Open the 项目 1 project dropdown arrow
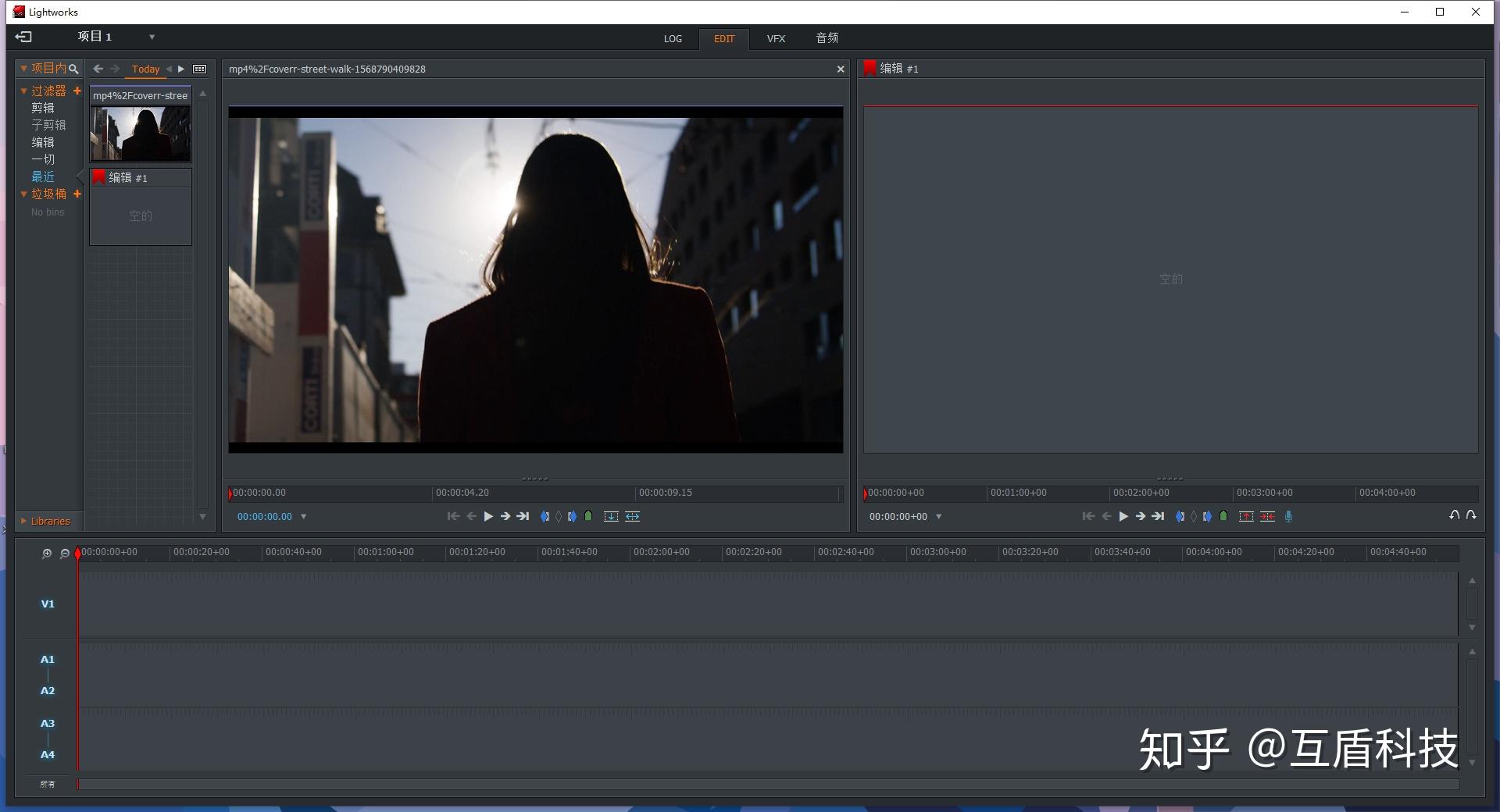 point(152,37)
